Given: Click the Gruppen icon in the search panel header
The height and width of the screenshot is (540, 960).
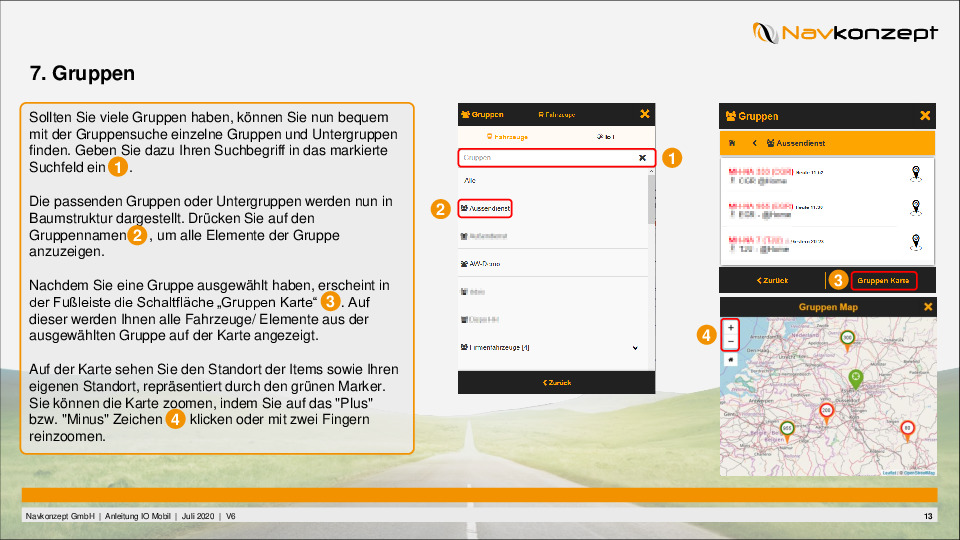Looking at the screenshot, I should tap(465, 114).
